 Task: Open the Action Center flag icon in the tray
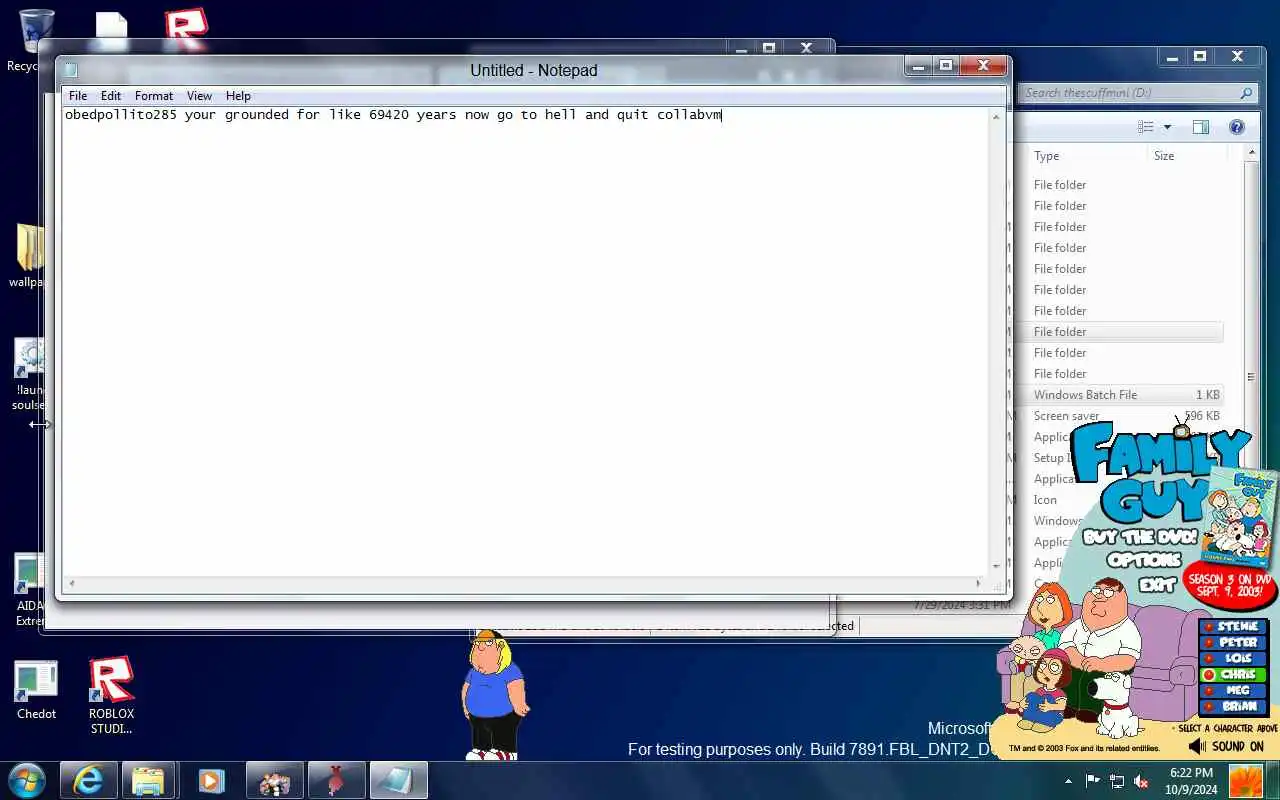(1092, 781)
